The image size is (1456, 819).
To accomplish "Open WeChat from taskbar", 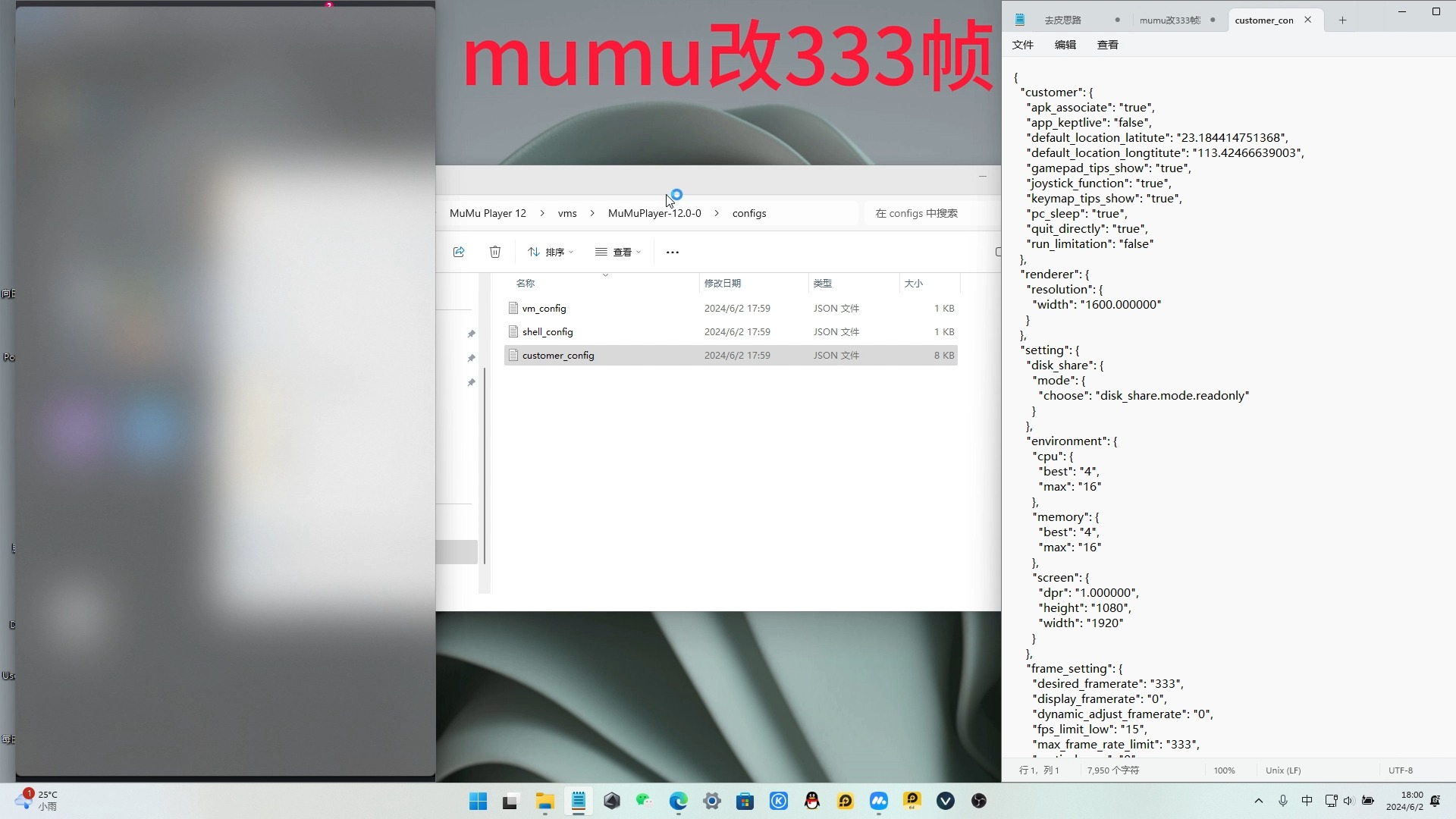I will coord(645,802).
